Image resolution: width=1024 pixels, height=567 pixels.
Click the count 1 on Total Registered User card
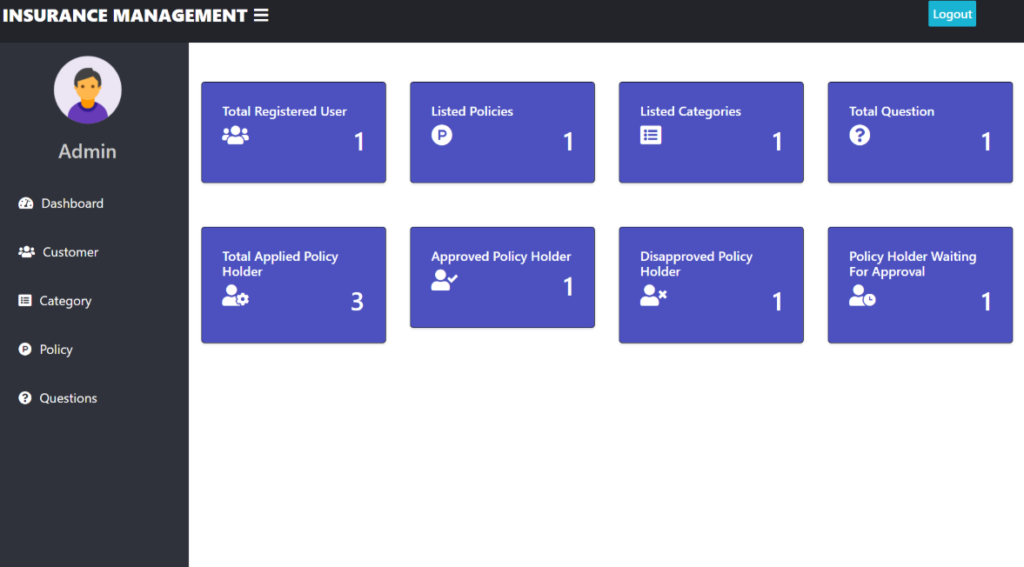pyautogui.click(x=359, y=142)
